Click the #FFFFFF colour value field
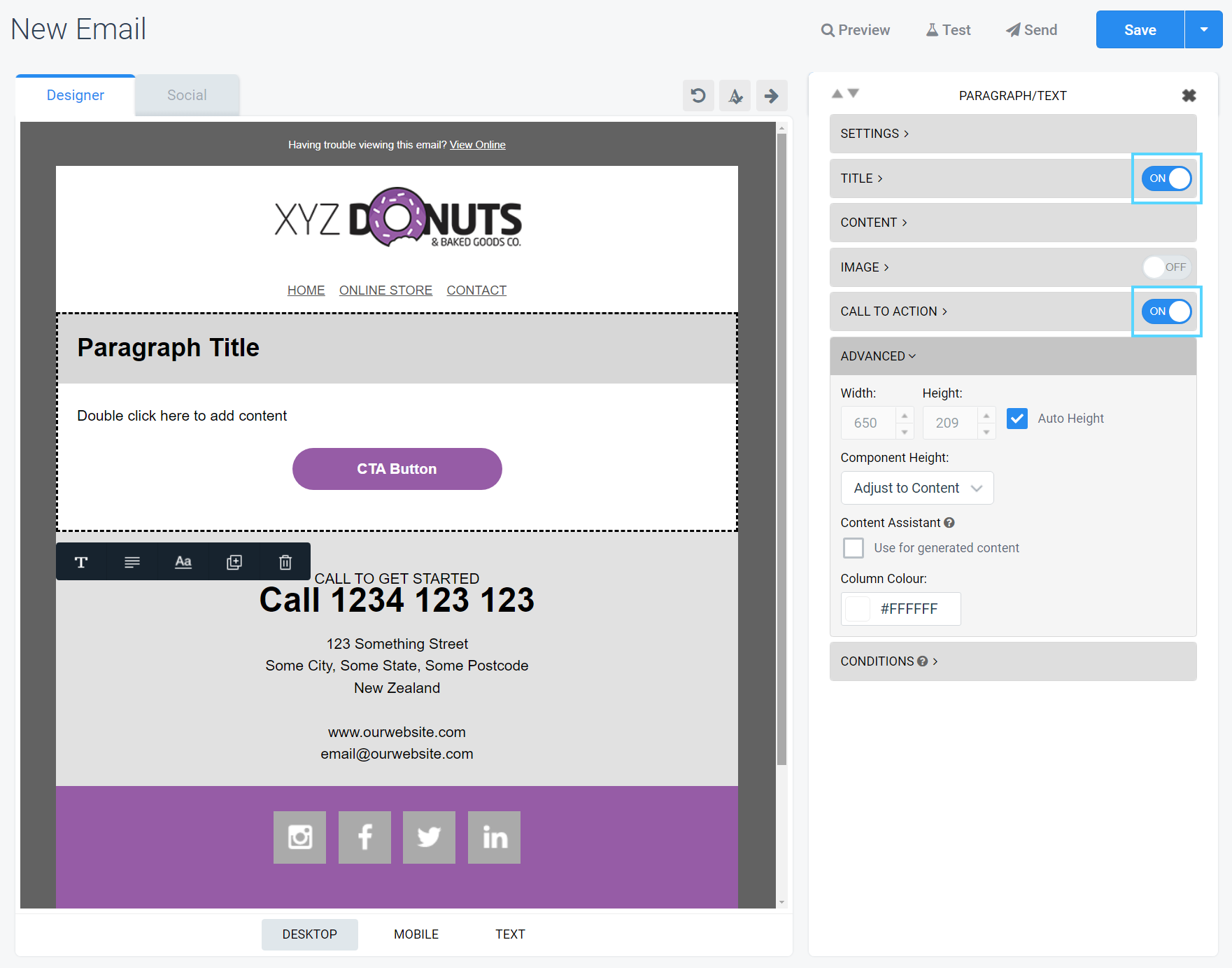Screen dimensions: 1232x968 909,609
